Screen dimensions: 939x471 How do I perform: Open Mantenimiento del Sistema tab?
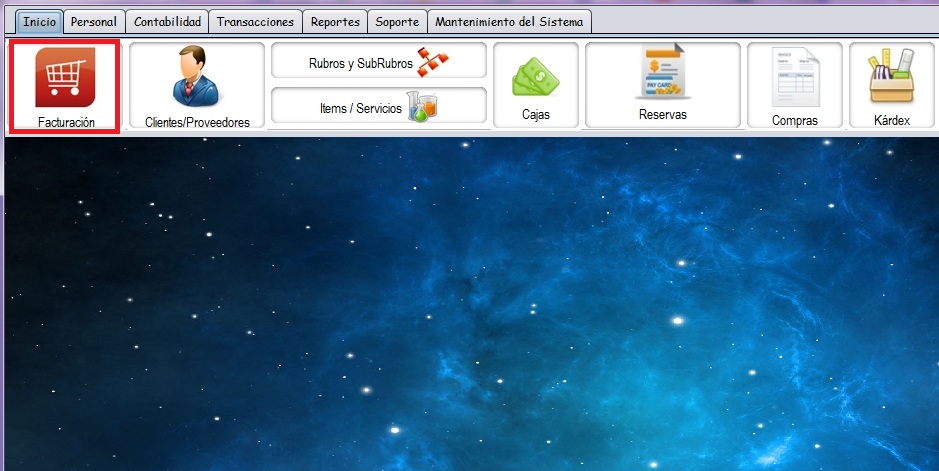tap(508, 21)
